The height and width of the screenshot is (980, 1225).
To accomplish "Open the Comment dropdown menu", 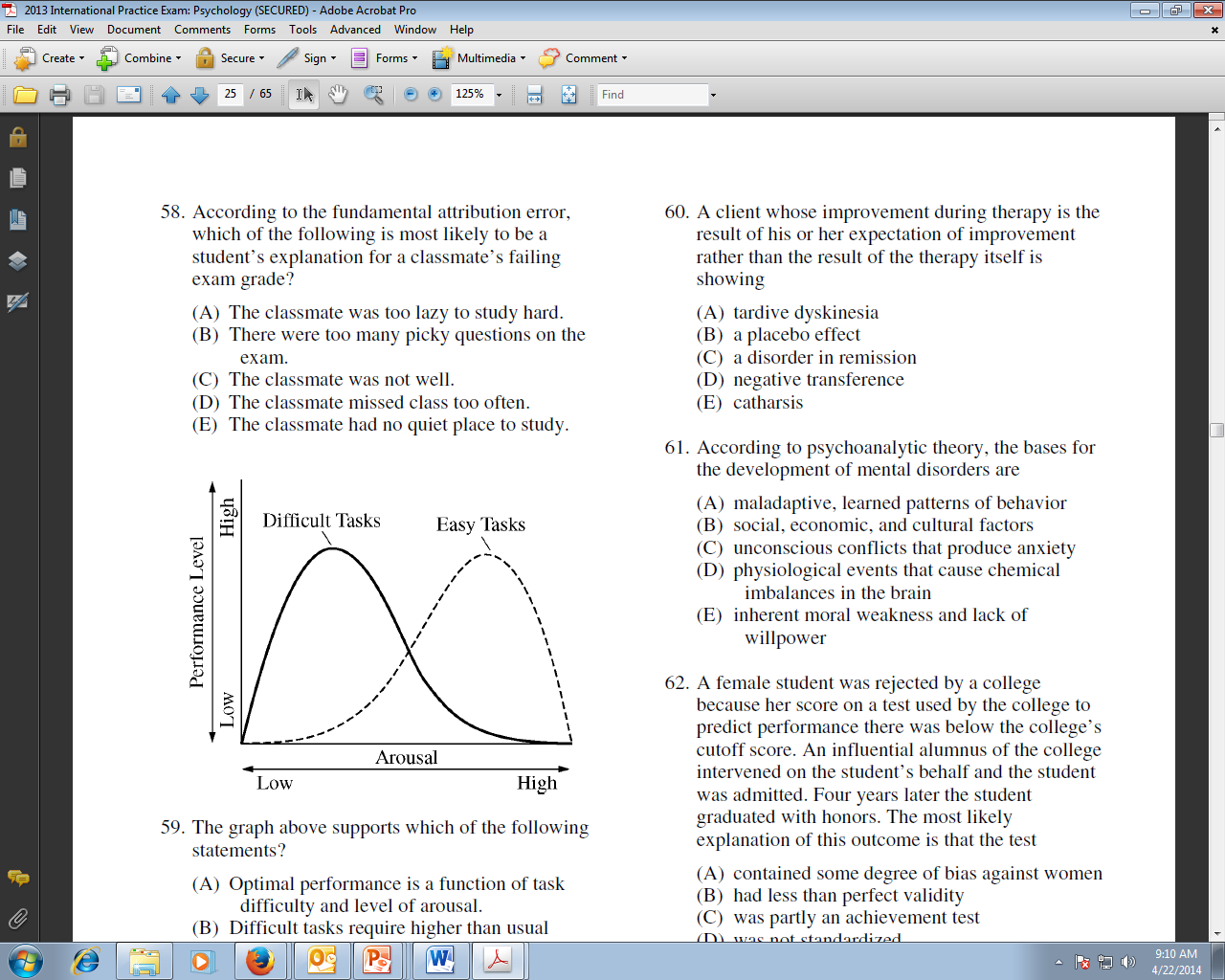I will [583, 58].
